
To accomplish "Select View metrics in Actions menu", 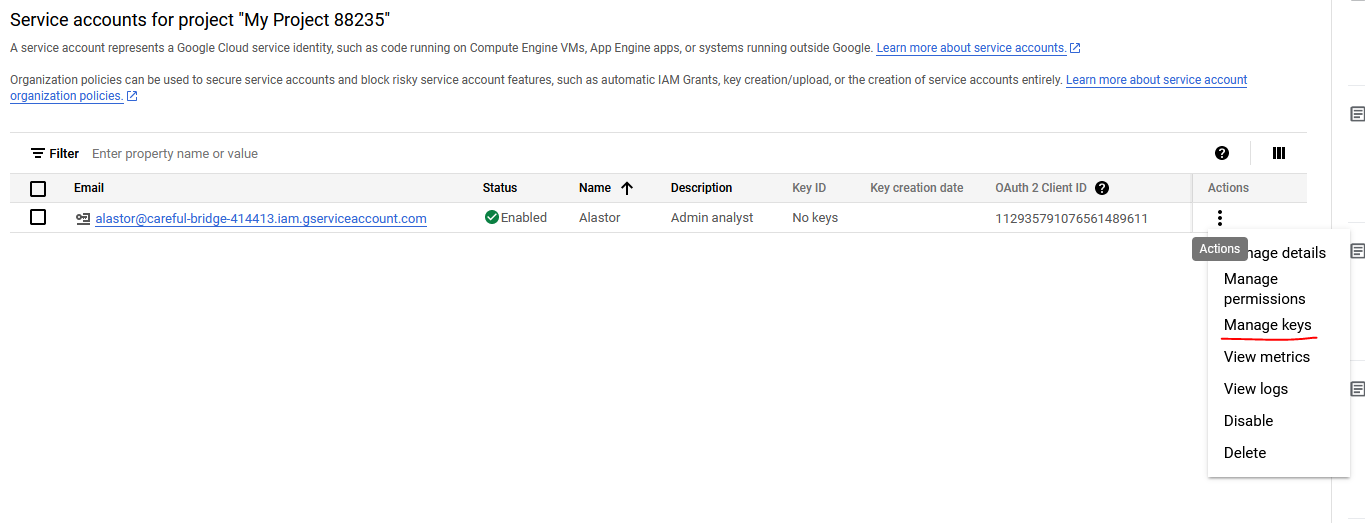I will tap(1266, 357).
